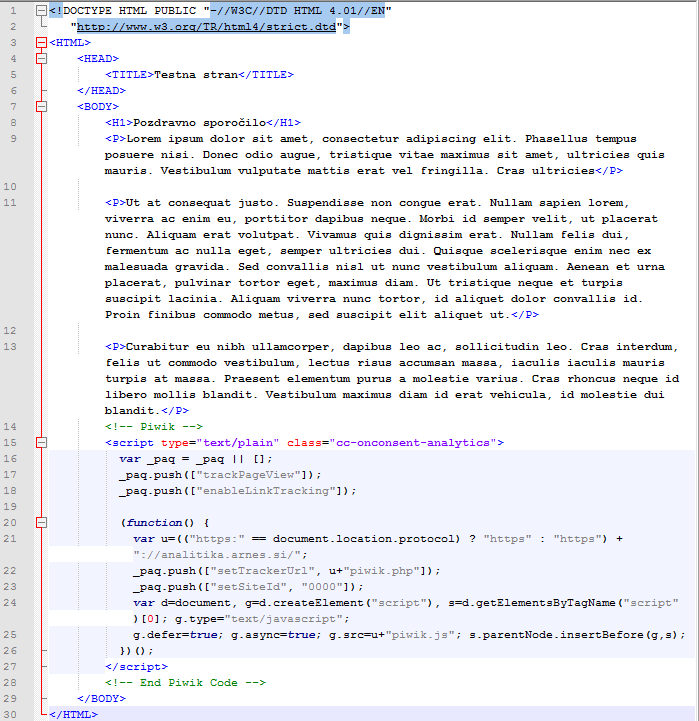The height and width of the screenshot is (721, 699).
Task: Click the "})();" line 26
Action: pyautogui.click(x=137, y=651)
